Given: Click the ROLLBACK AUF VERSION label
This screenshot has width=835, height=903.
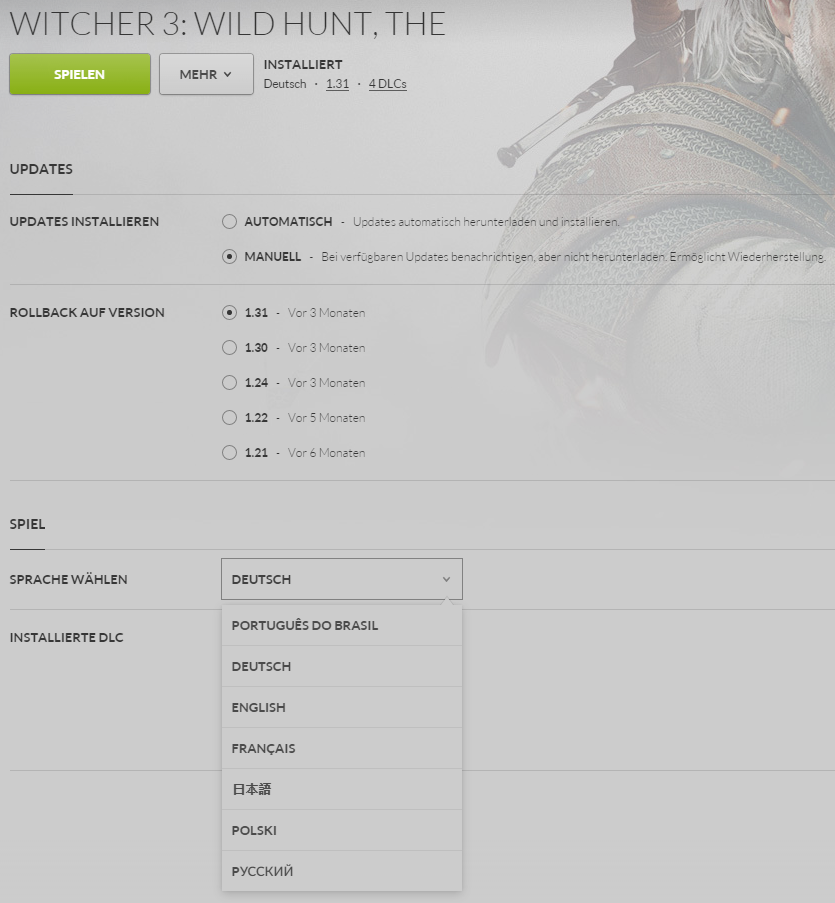Looking at the screenshot, I should [87, 313].
